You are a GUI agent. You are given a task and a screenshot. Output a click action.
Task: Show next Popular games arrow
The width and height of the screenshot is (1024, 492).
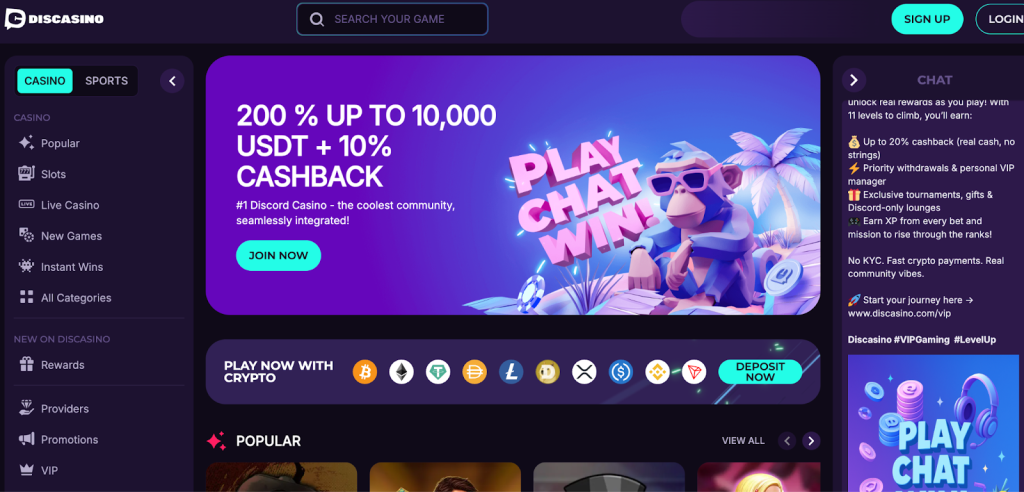click(x=811, y=441)
